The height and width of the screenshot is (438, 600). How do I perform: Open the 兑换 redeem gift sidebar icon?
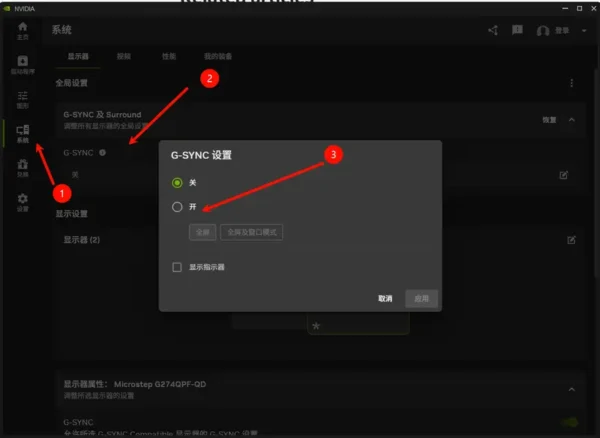23,168
